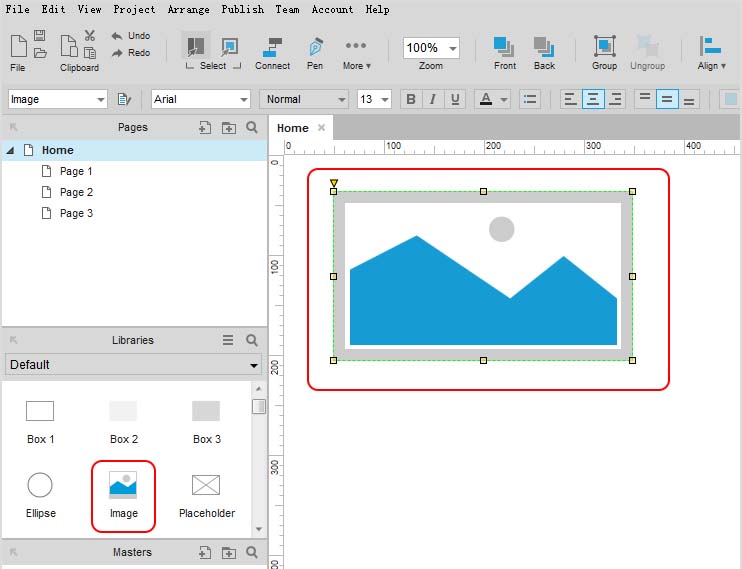Screen dimensions: 742x569
Task: Open the Account menu
Action: 332,9
